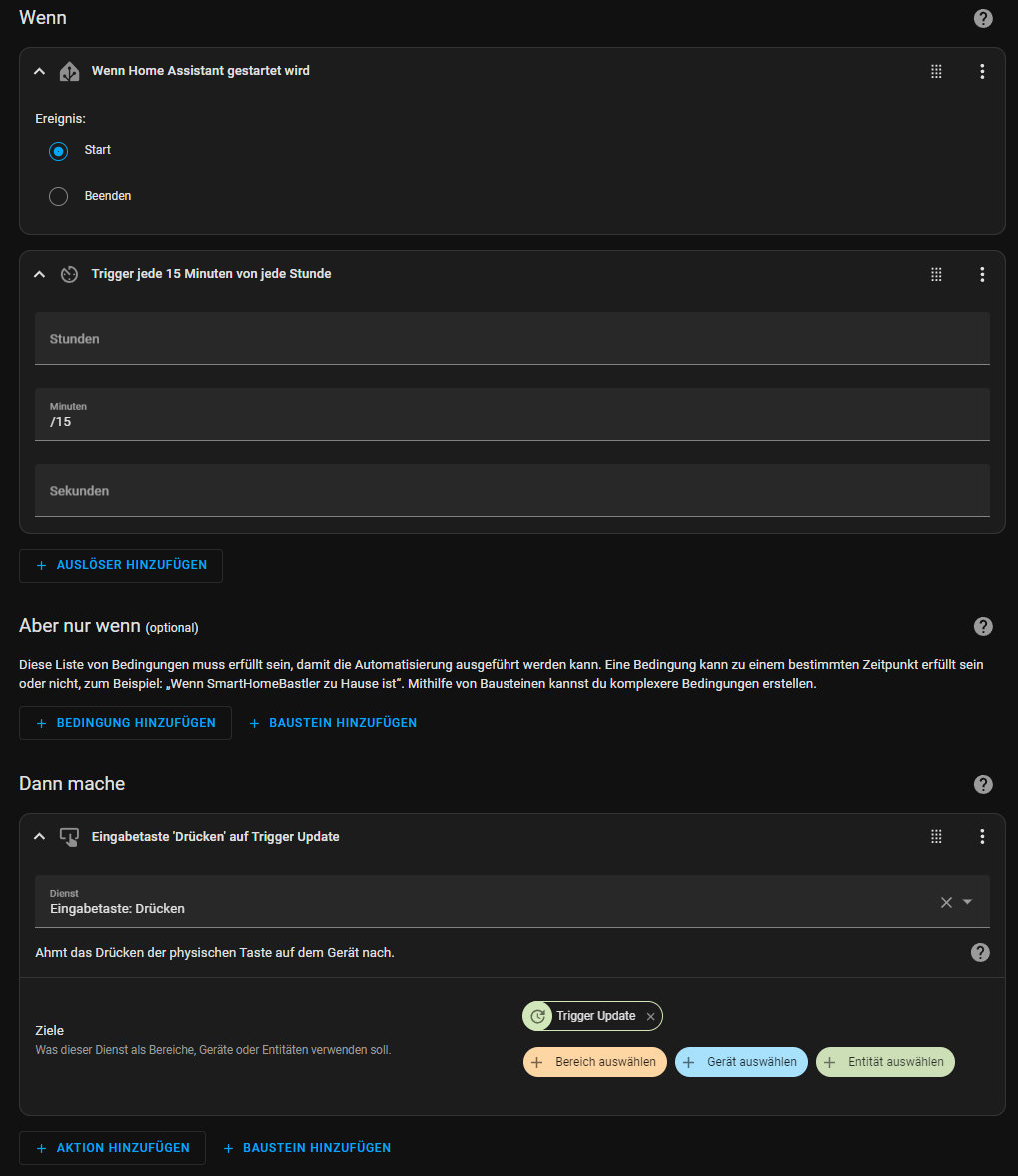Select the Beenden radio button

pyautogui.click(x=59, y=197)
